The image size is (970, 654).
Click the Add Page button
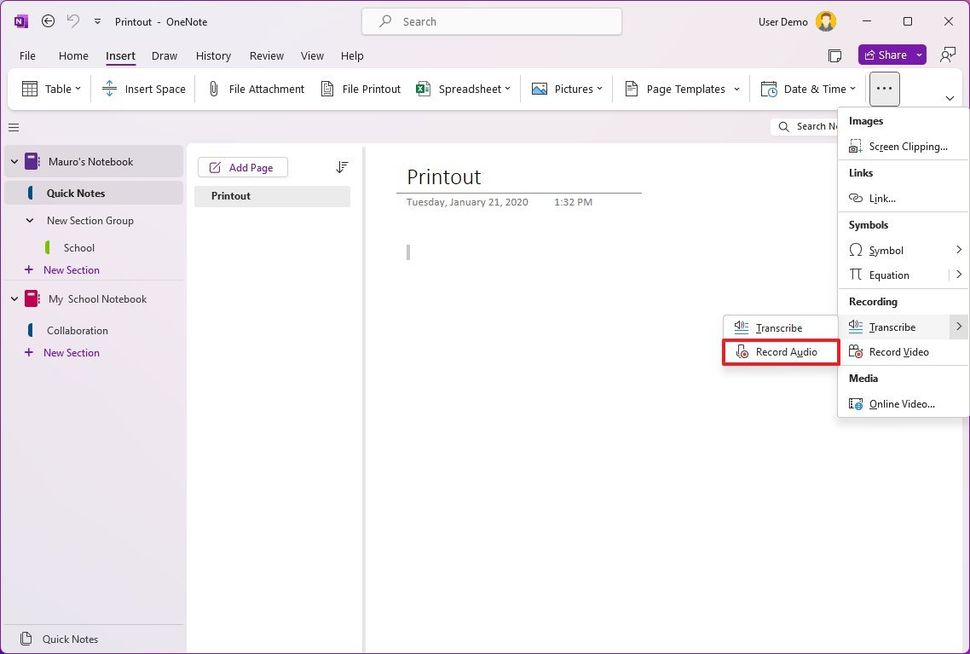[242, 167]
